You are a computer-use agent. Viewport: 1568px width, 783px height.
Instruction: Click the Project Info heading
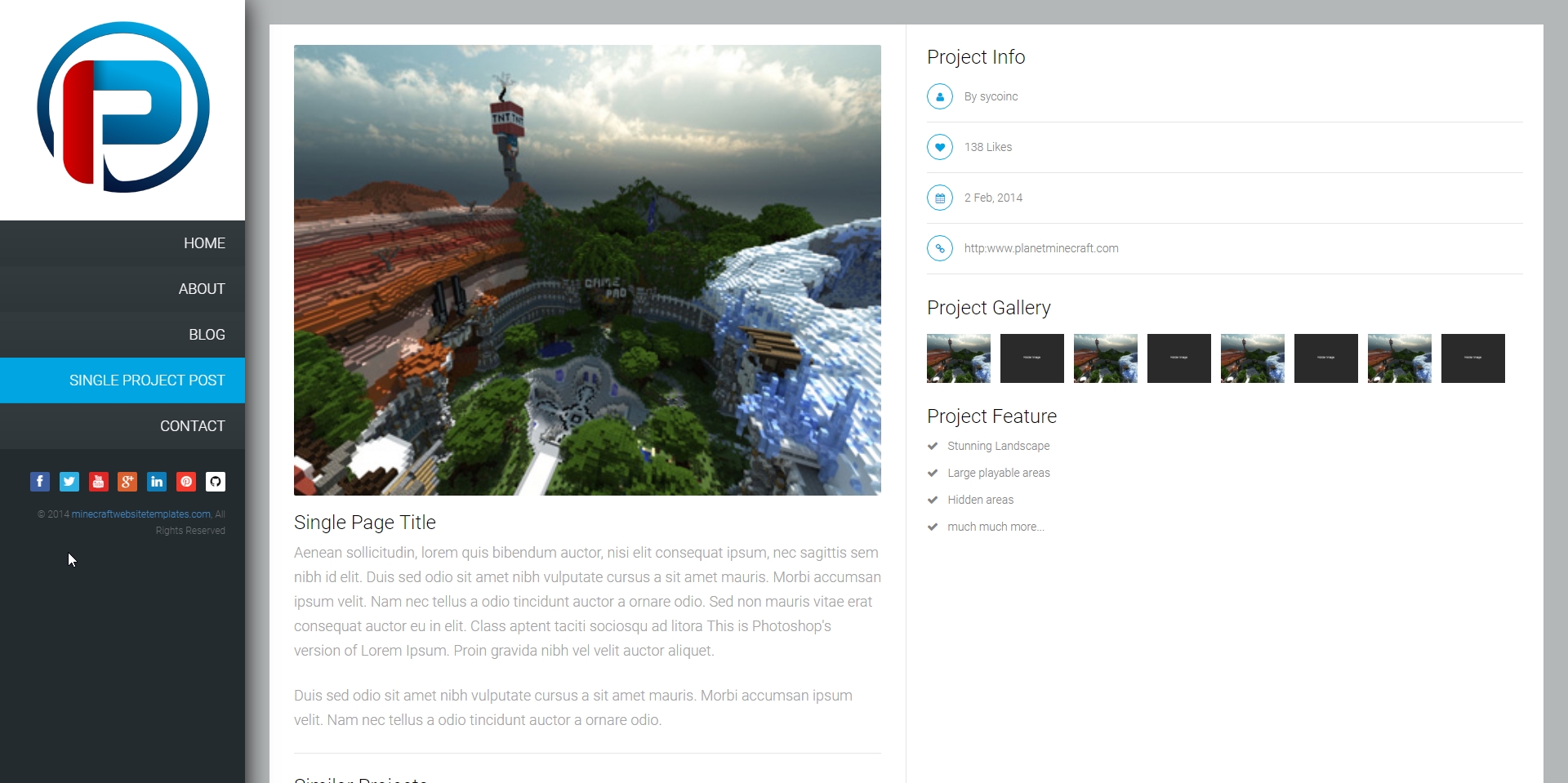(976, 57)
